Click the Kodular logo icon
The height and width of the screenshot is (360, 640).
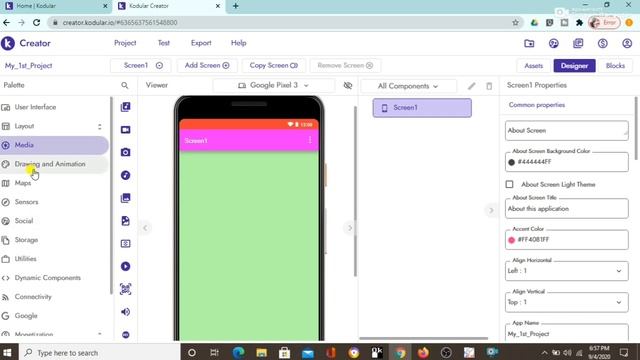tap(8, 43)
